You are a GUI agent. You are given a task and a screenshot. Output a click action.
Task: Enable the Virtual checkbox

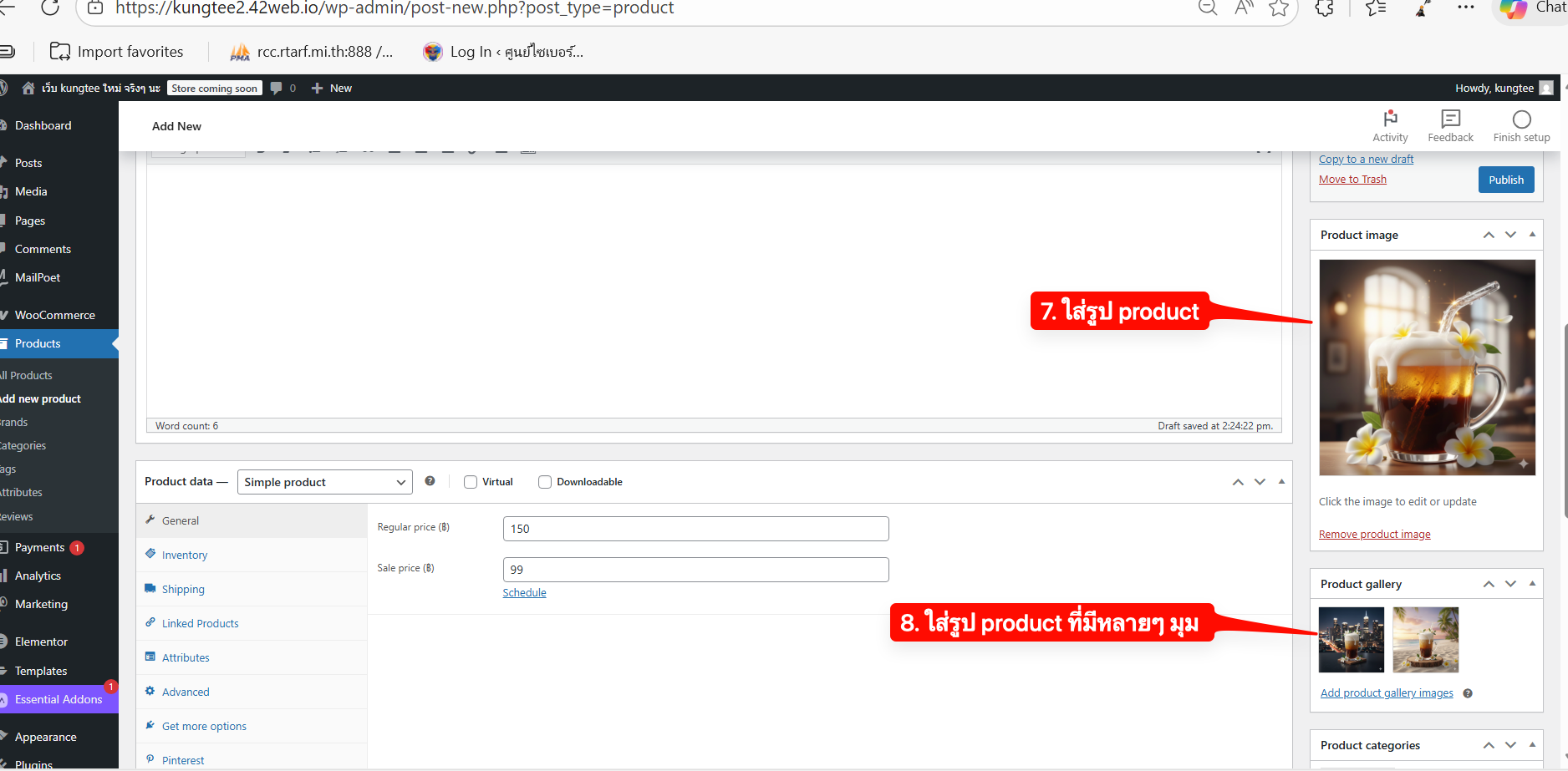pyautogui.click(x=471, y=482)
